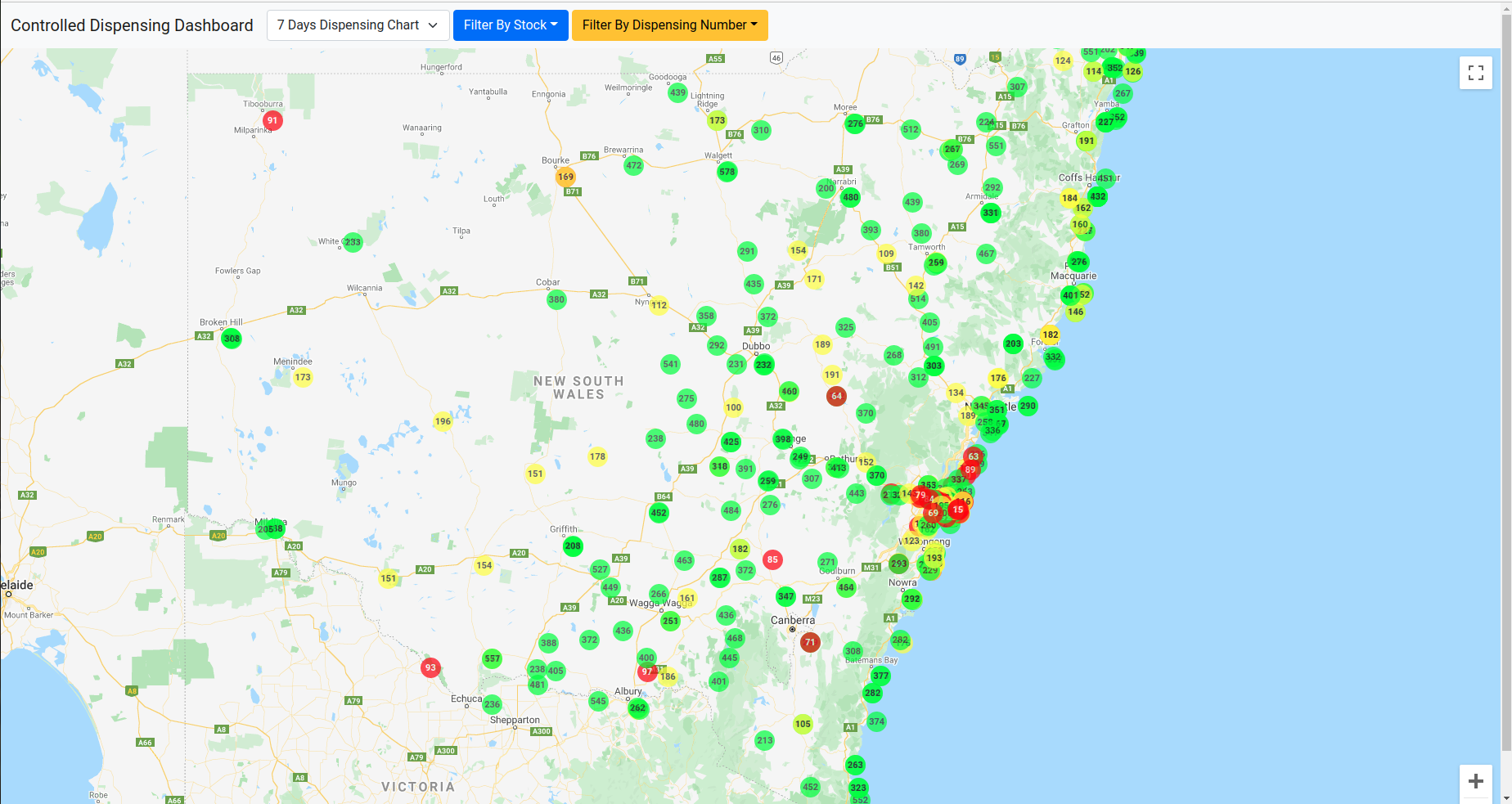Select green marker 292 near Nowra
This screenshot has height=804, width=1512.
click(911, 599)
